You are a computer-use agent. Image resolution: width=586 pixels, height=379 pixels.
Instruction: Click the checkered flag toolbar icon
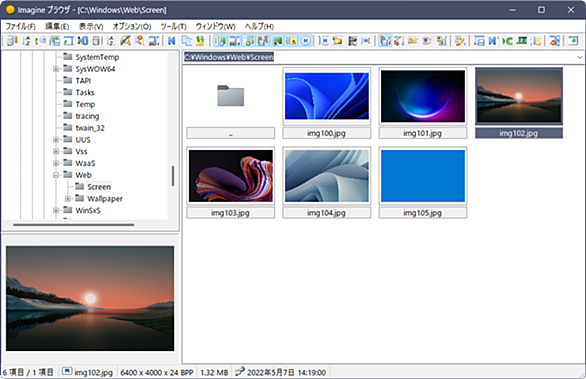(x=352, y=41)
